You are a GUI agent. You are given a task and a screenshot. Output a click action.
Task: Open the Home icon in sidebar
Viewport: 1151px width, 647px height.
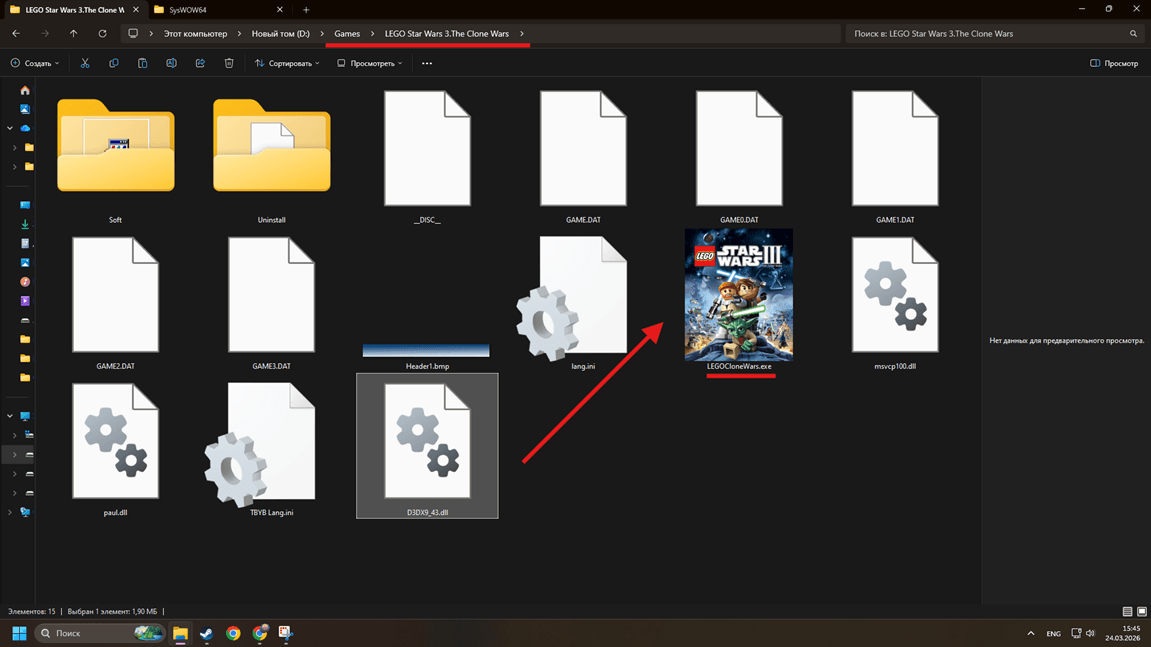click(x=25, y=90)
